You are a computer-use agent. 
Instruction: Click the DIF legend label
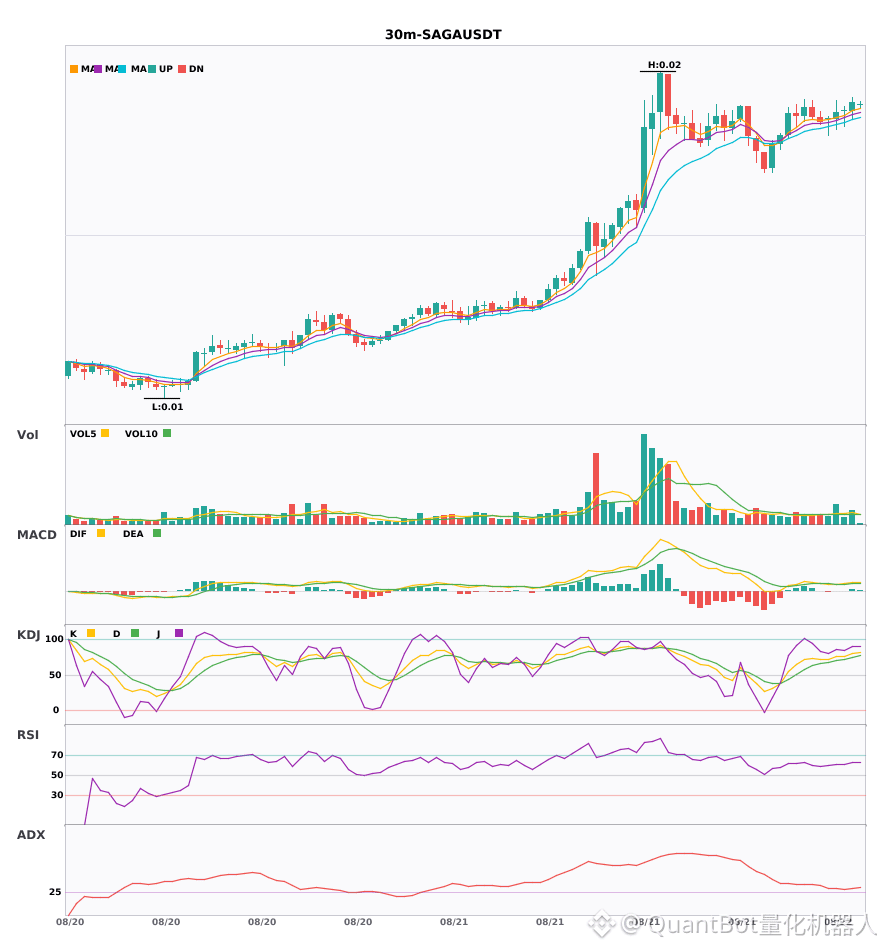(x=78, y=534)
